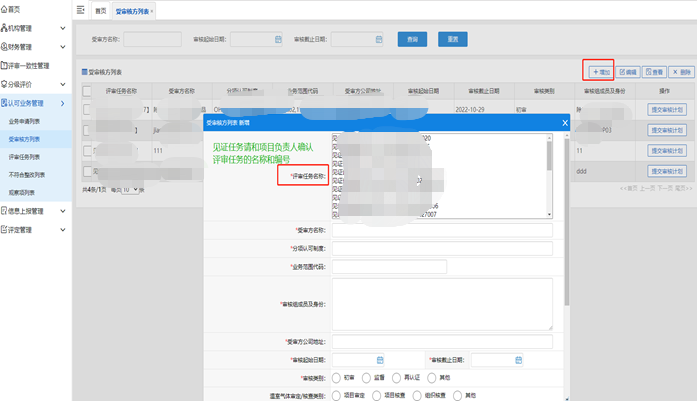Click the 分级评价 badge icon

click(x=4, y=84)
